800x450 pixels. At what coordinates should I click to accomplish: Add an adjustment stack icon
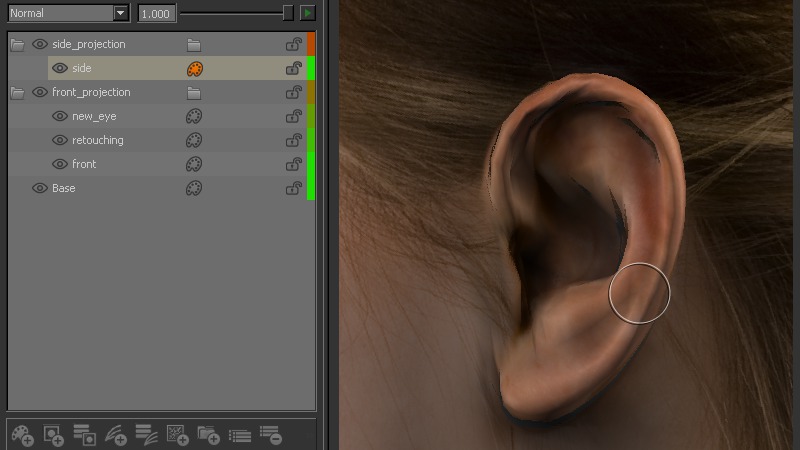coord(146,435)
